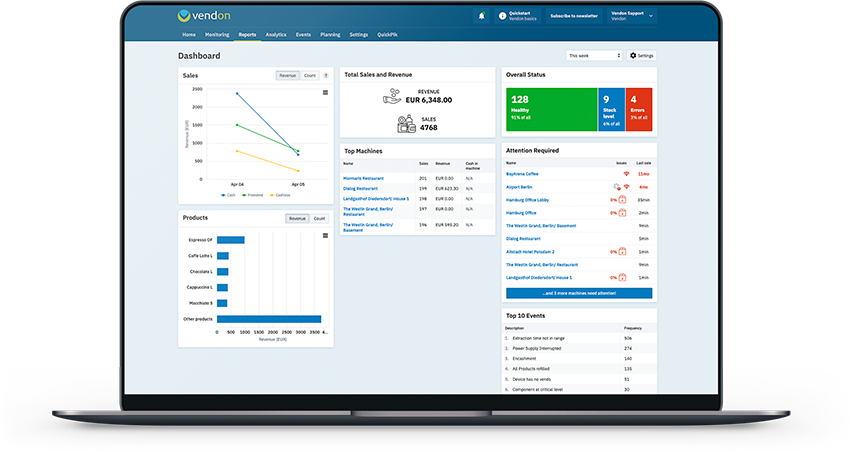The width and height of the screenshot is (850, 452).
Task: Open the Monitoring menu
Action: point(217,35)
